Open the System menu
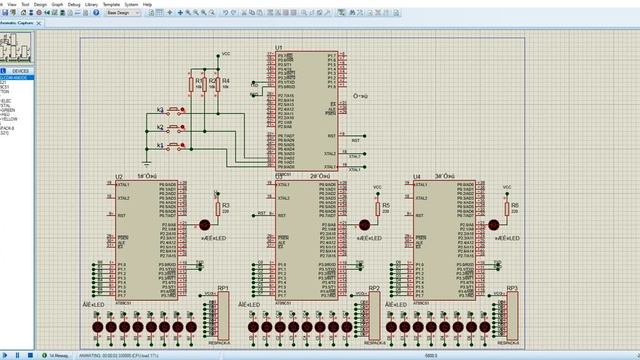Screen dimensions: 640x360 [131, 4]
